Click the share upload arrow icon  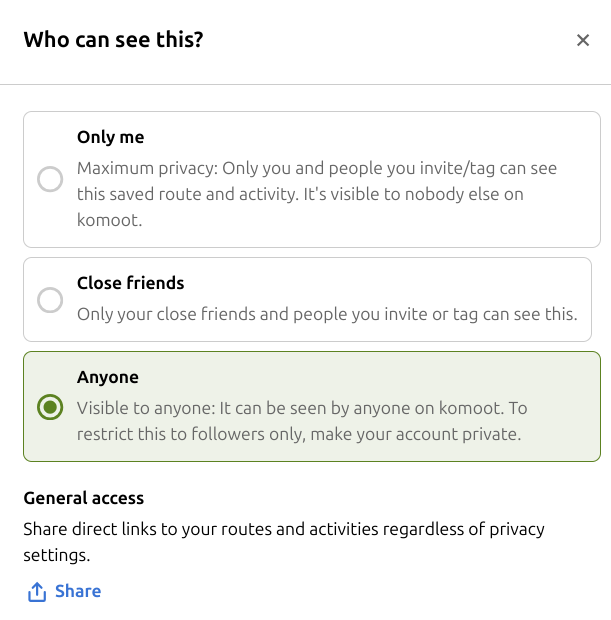[37, 592]
